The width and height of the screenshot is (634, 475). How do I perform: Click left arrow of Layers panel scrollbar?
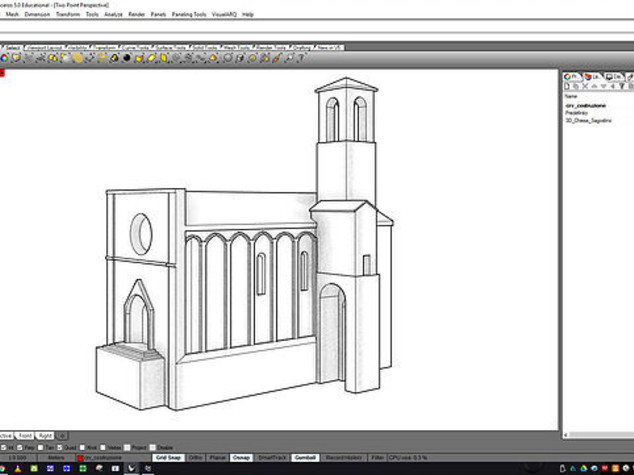pyautogui.click(x=566, y=435)
